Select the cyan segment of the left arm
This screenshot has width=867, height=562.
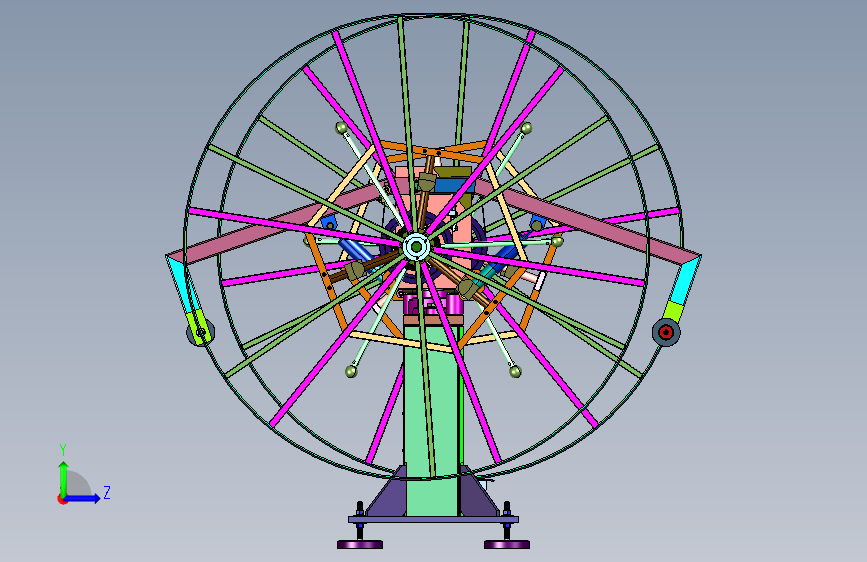(x=182, y=285)
